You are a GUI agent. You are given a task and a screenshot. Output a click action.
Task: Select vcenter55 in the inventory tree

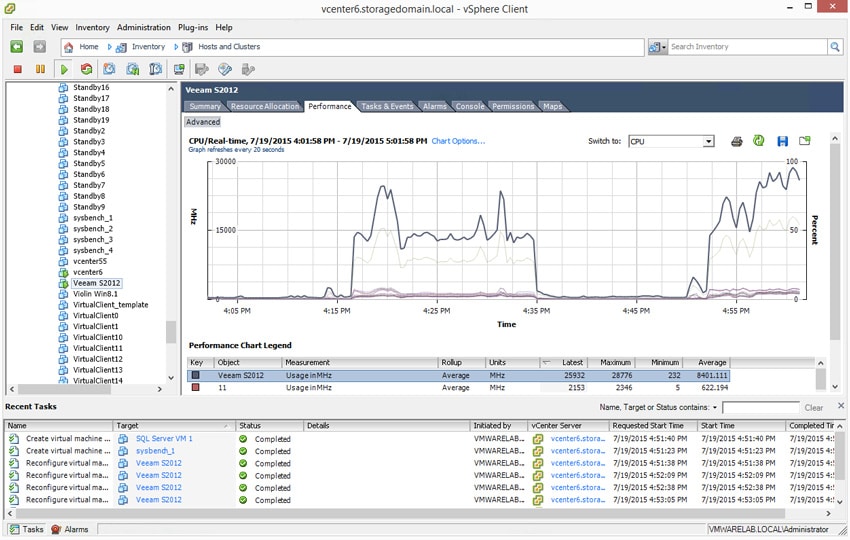[90, 261]
